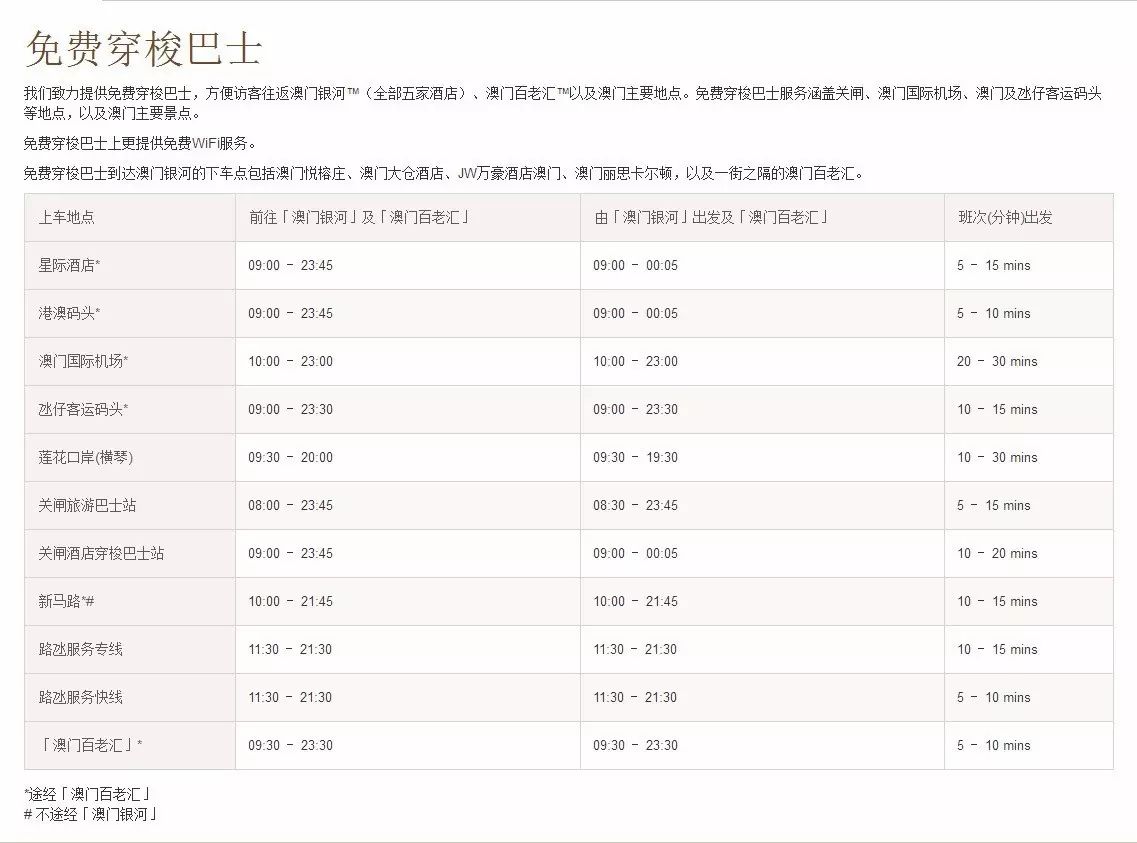
Task: Click the 关闸酒店穿梭巴士站 row label
Action: [102, 553]
